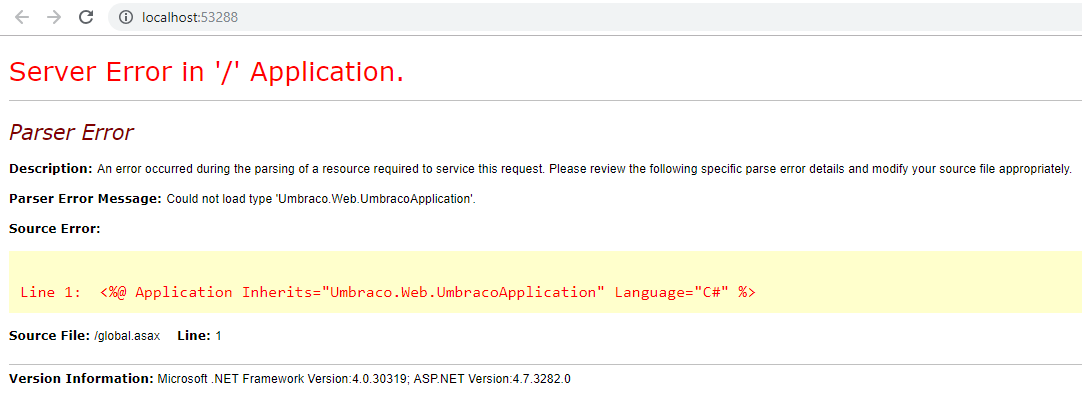Viewport: 1082px width, 405px height.
Task: Click the "Version Information:" label
Action: (81, 379)
